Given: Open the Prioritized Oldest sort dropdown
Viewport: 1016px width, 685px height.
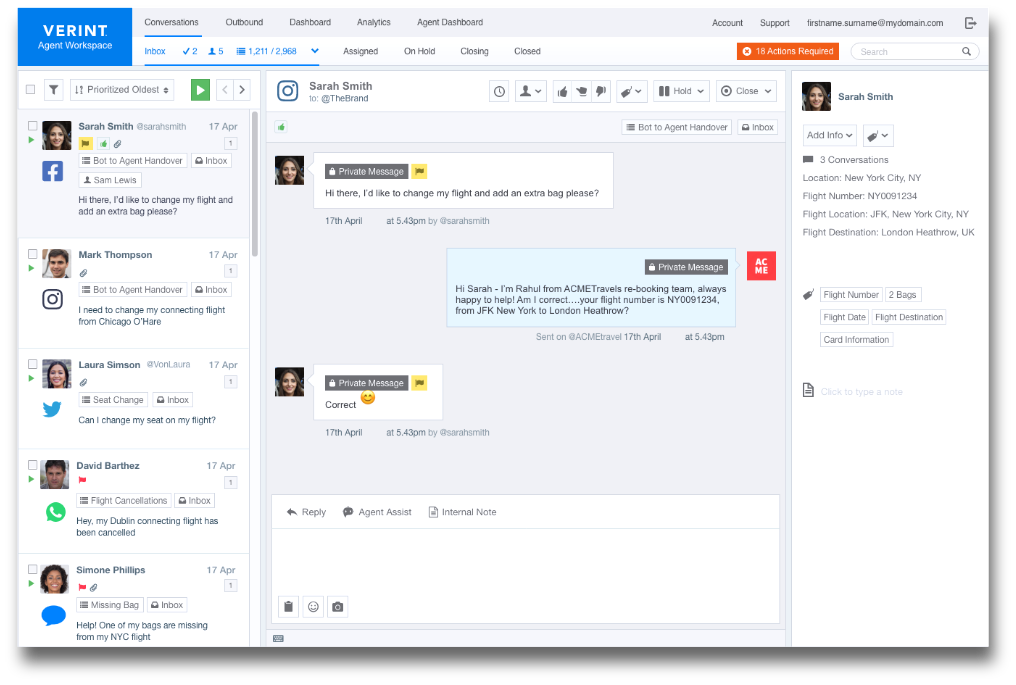Looking at the screenshot, I should (x=121, y=90).
